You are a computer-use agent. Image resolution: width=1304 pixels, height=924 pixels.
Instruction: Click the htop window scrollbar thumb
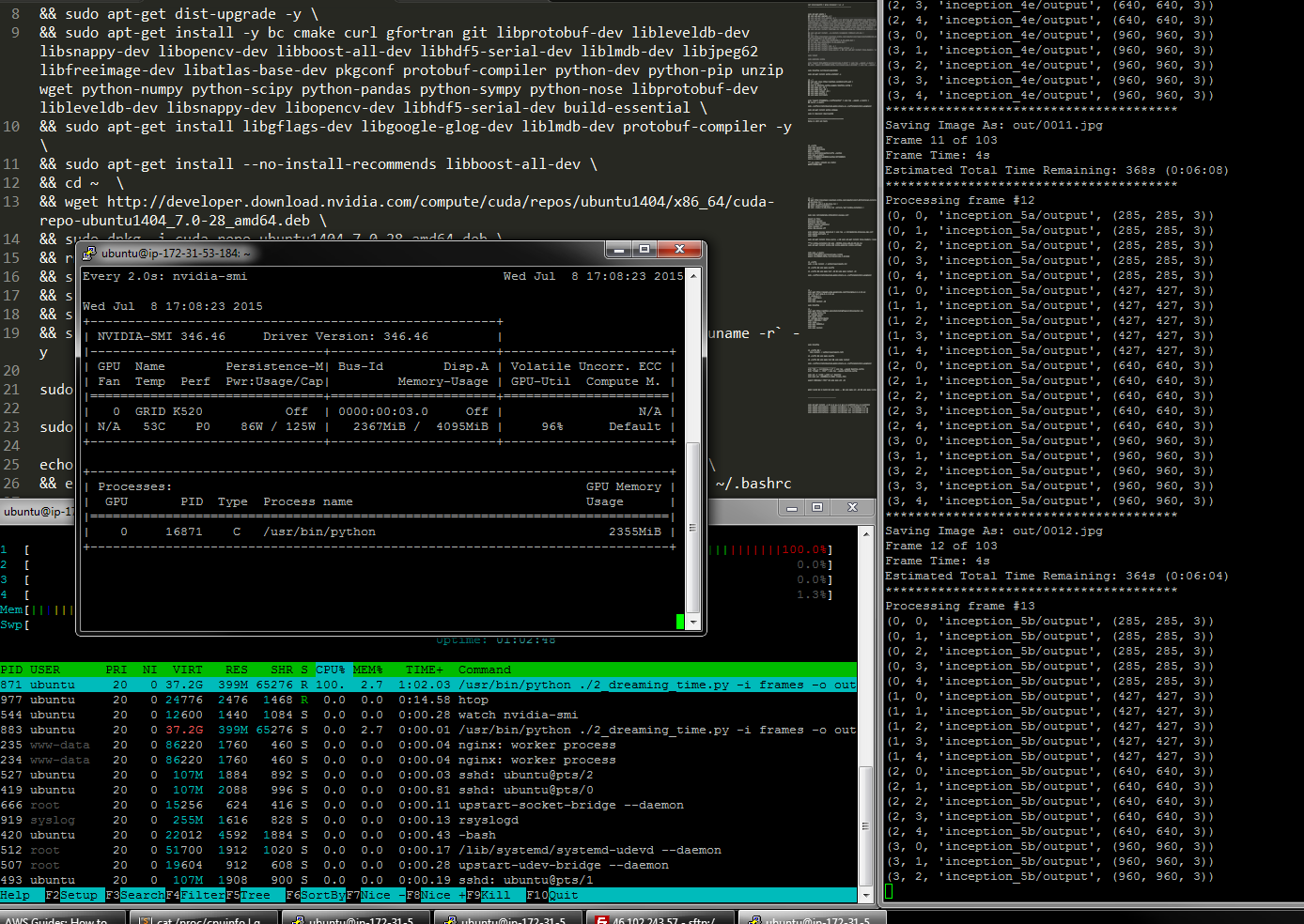[866, 826]
